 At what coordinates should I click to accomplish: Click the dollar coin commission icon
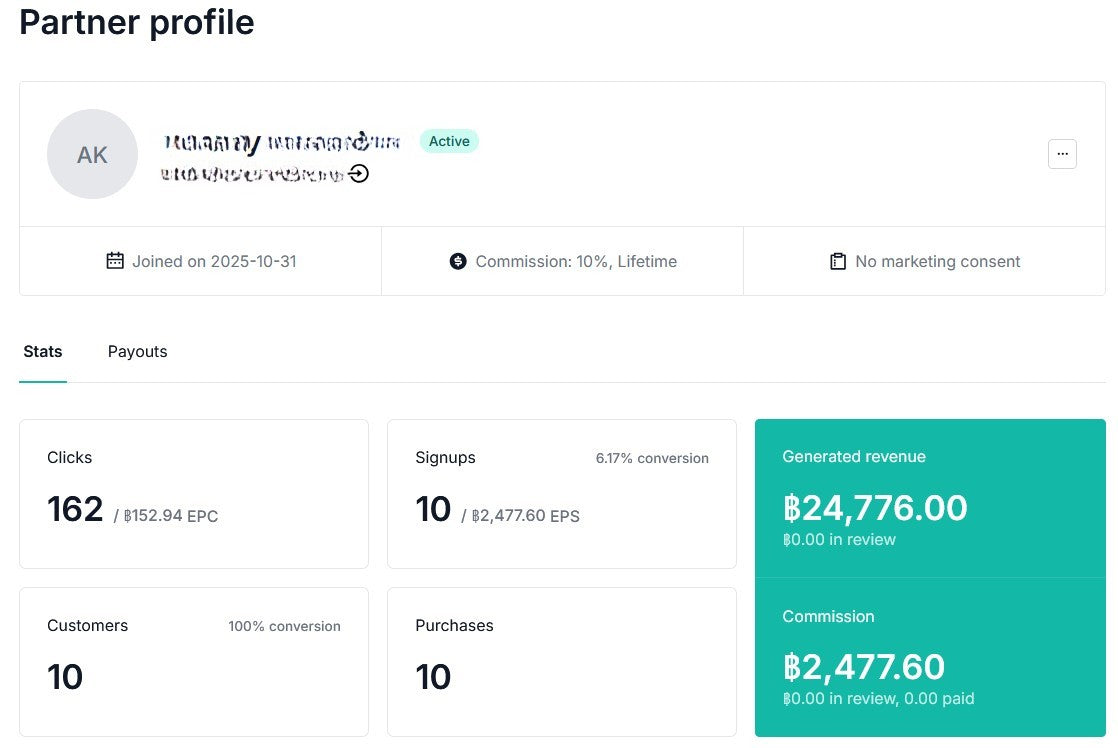click(458, 261)
